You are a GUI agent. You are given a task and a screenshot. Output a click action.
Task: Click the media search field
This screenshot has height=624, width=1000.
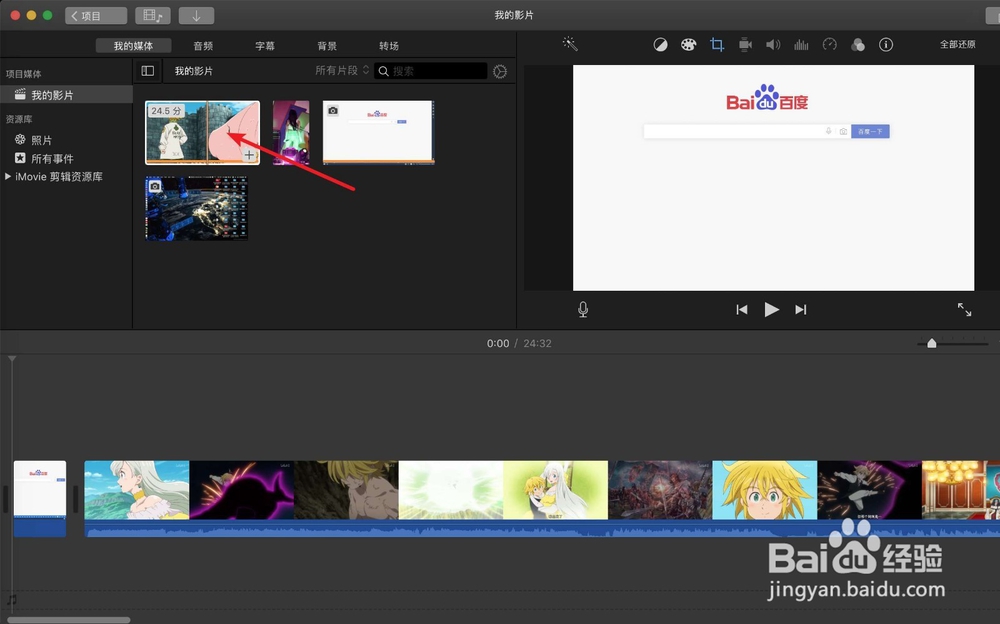click(x=430, y=71)
